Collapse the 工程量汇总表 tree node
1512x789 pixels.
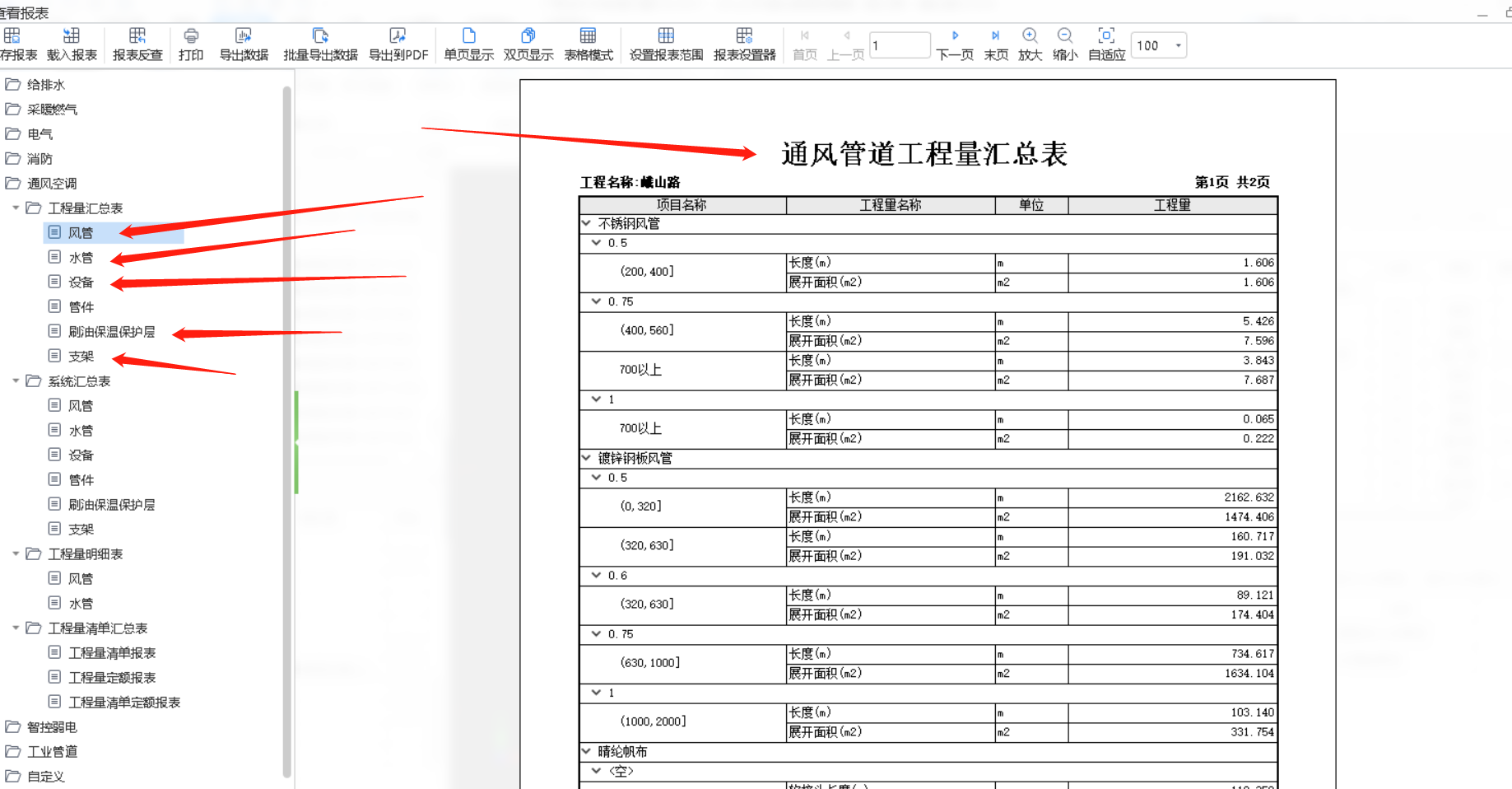coord(16,208)
